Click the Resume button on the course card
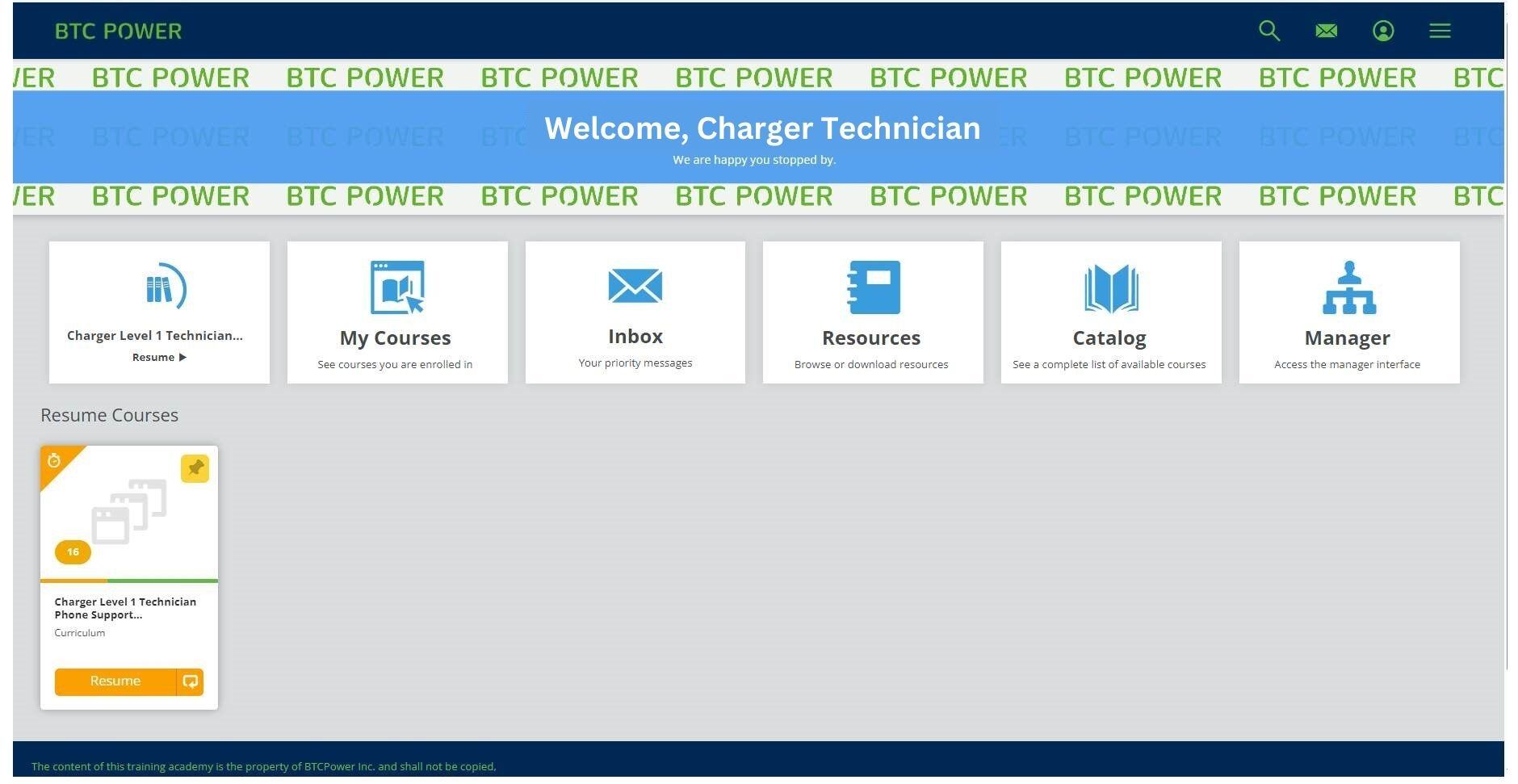Image resolution: width=1518 pixels, height=784 pixels. point(115,681)
